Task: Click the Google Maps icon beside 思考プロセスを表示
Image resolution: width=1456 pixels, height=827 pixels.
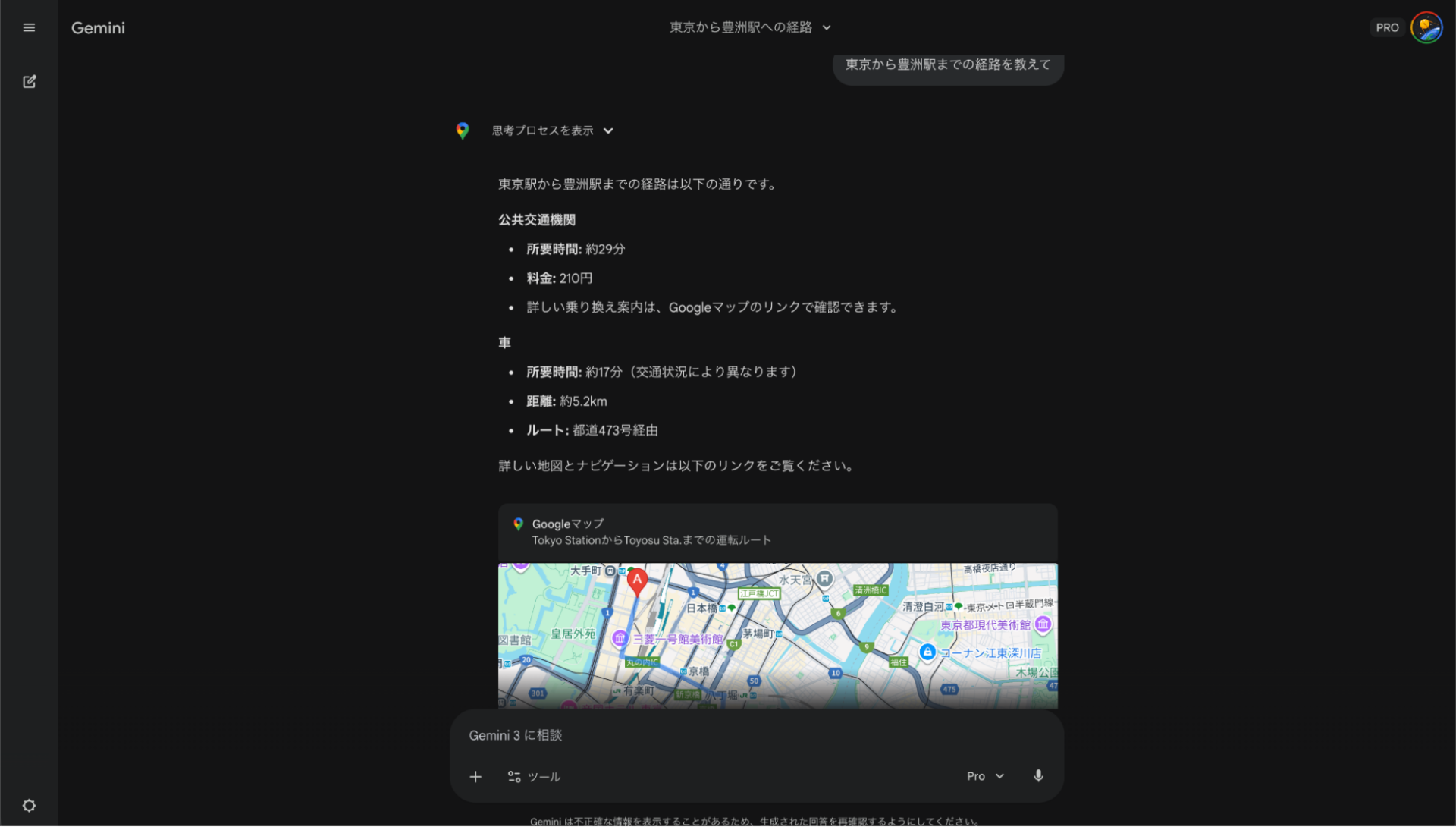Action: pos(462,130)
